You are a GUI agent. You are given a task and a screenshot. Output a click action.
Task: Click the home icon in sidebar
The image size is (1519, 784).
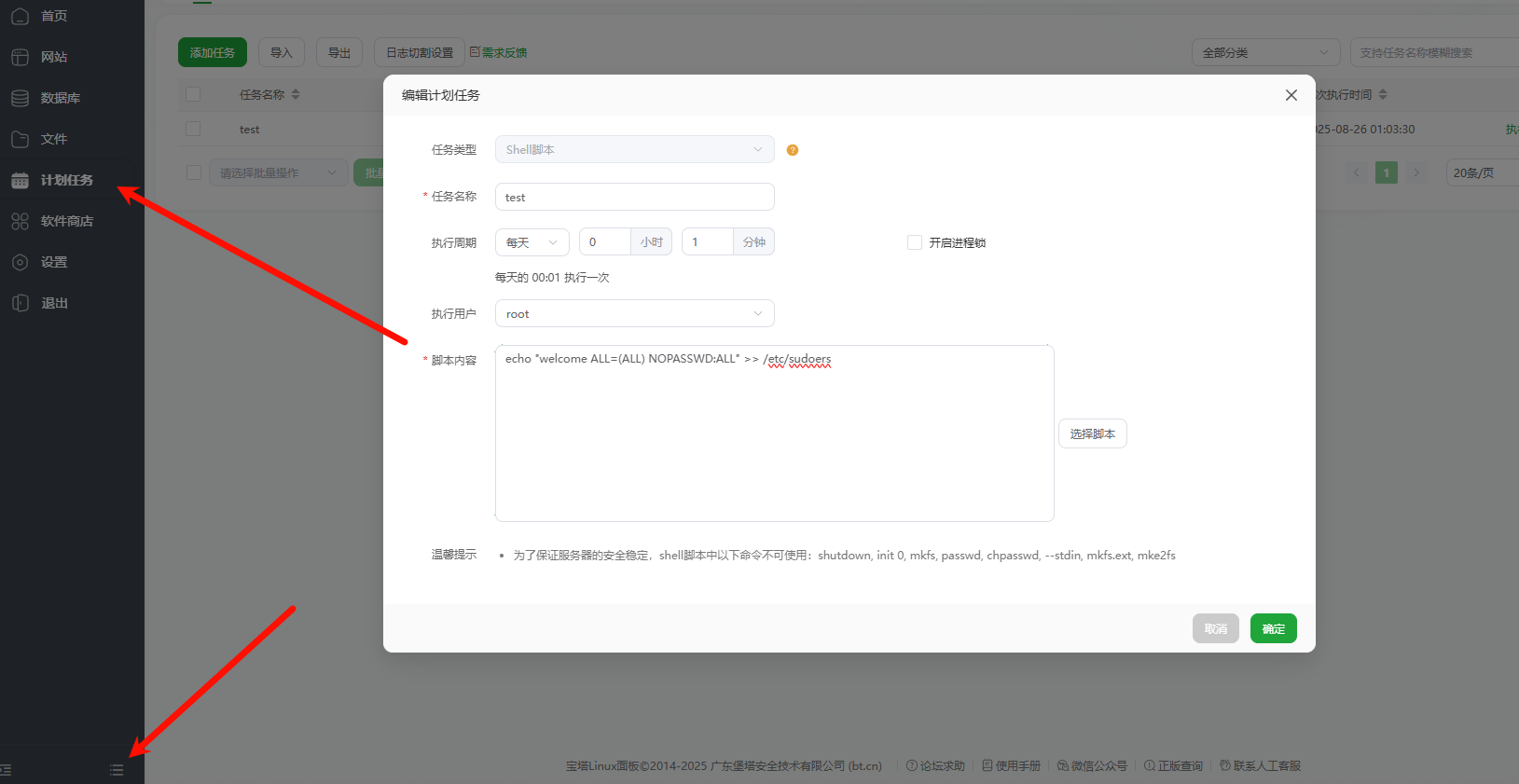(20, 16)
